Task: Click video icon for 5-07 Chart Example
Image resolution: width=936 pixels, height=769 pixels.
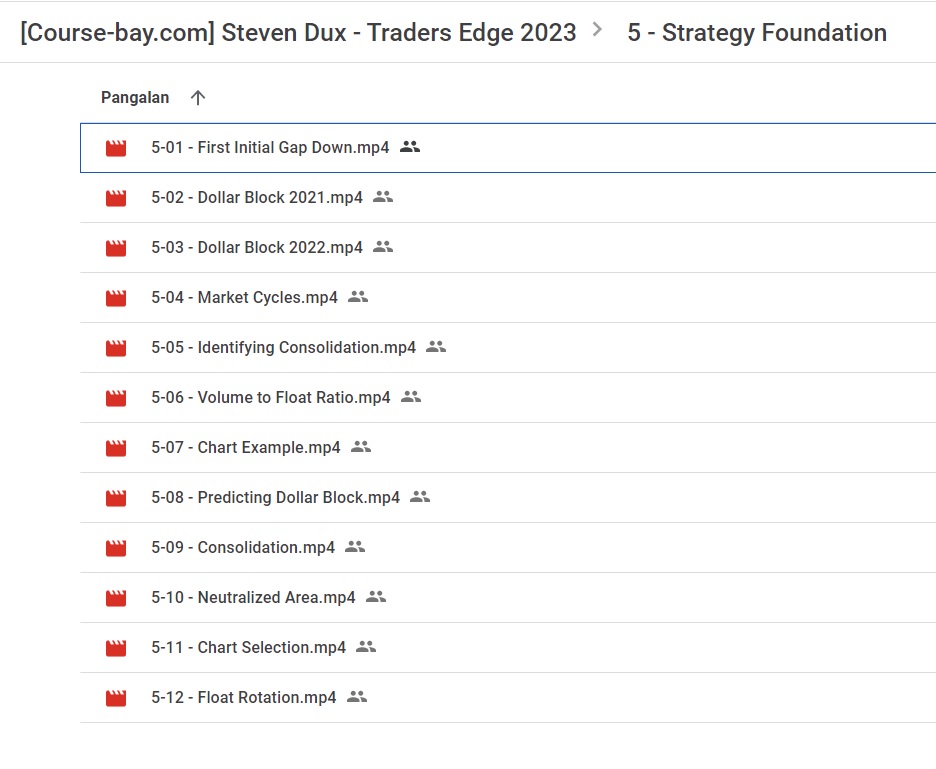Action: [116, 448]
